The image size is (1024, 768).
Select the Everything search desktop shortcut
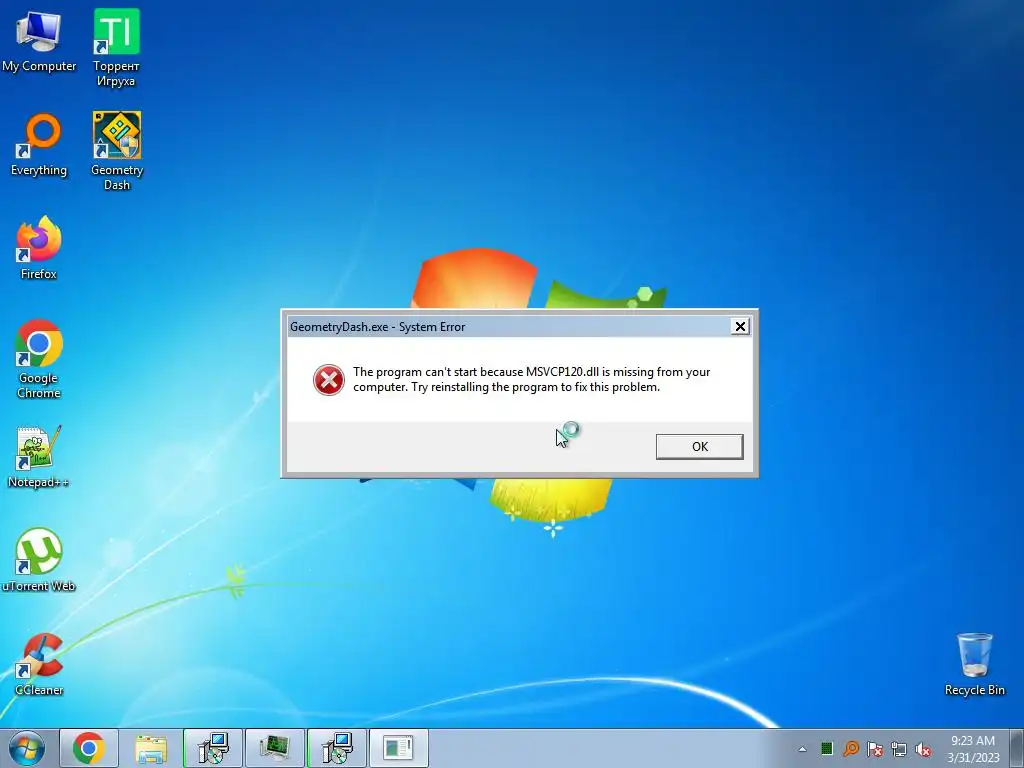point(39,145)
